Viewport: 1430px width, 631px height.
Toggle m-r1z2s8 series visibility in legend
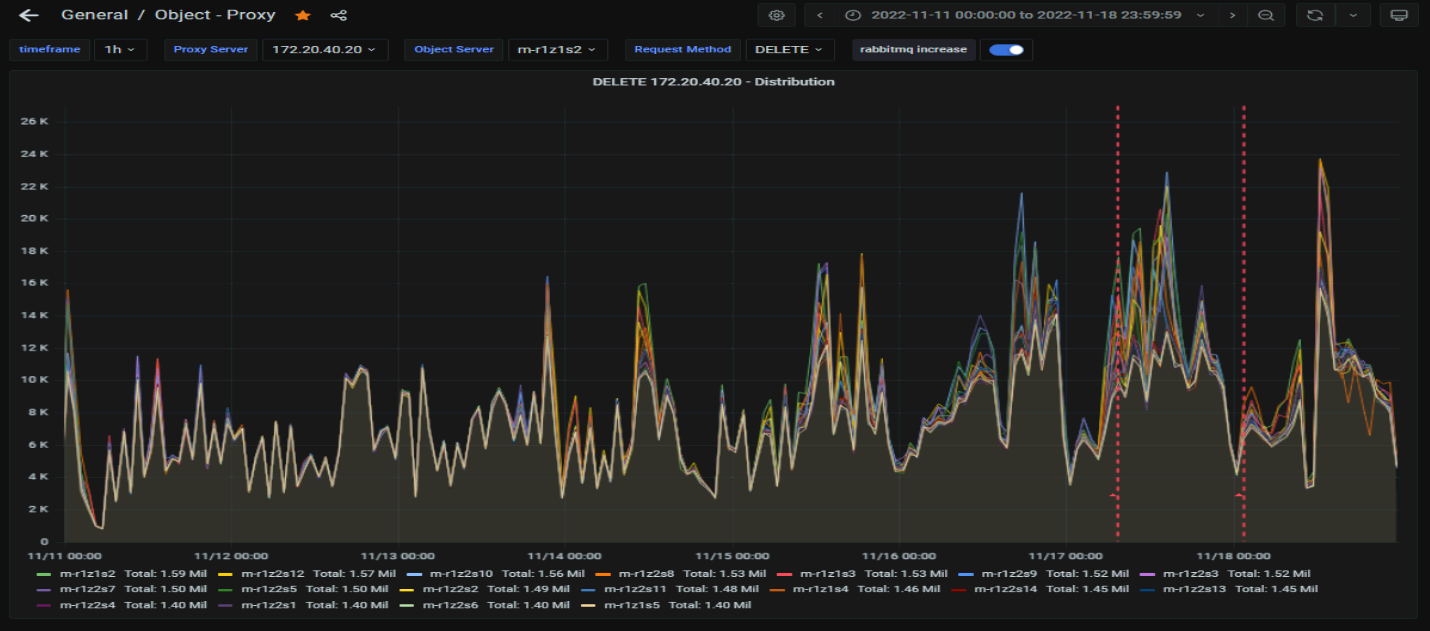pyautogui.click(x=646, y=574)
